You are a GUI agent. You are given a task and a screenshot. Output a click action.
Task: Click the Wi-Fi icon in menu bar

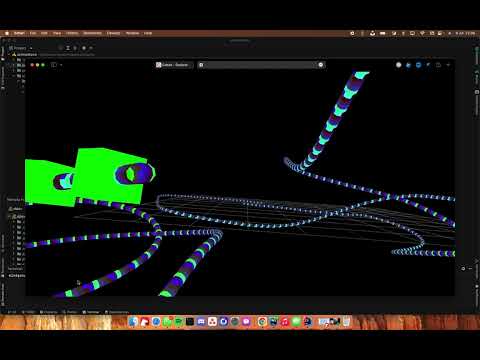tap(422, 33)
